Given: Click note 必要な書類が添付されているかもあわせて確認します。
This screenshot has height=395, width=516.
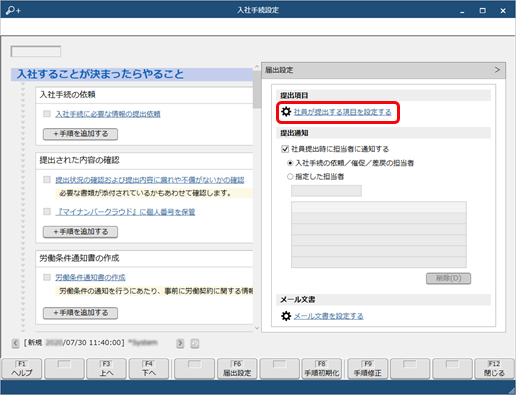Looking at the screenshot, I should (x=145, y=193).
